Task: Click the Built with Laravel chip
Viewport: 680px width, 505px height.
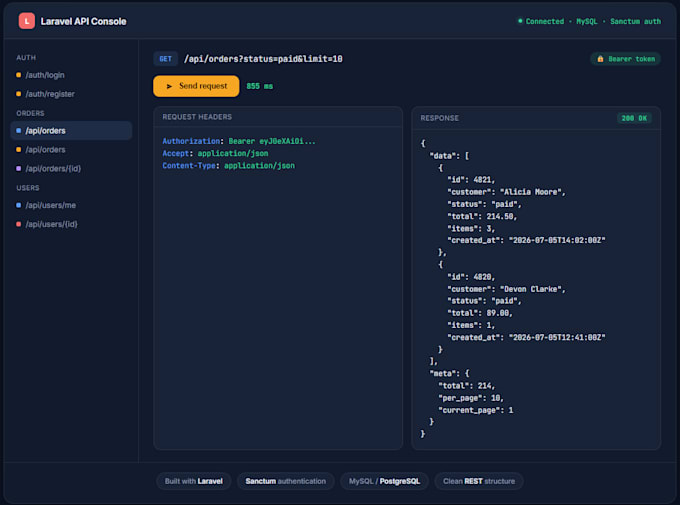Action: point(193,481)
